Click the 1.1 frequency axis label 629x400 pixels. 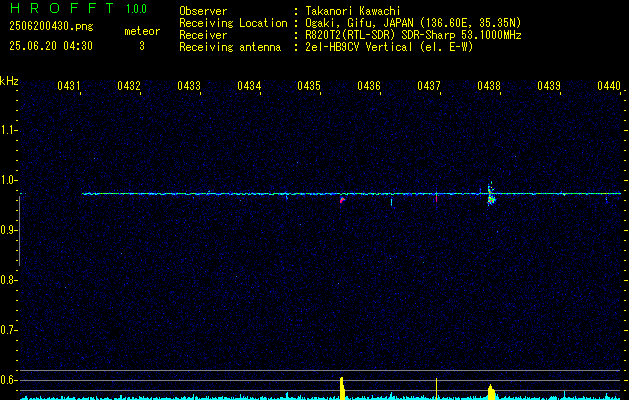point(8,130)
